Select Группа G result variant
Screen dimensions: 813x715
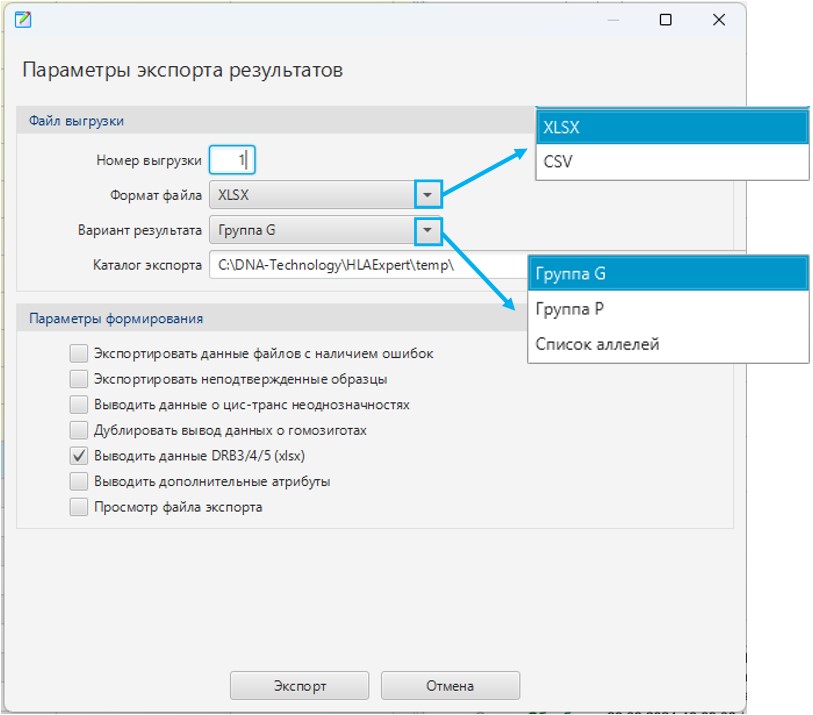[x=668, y=274]
